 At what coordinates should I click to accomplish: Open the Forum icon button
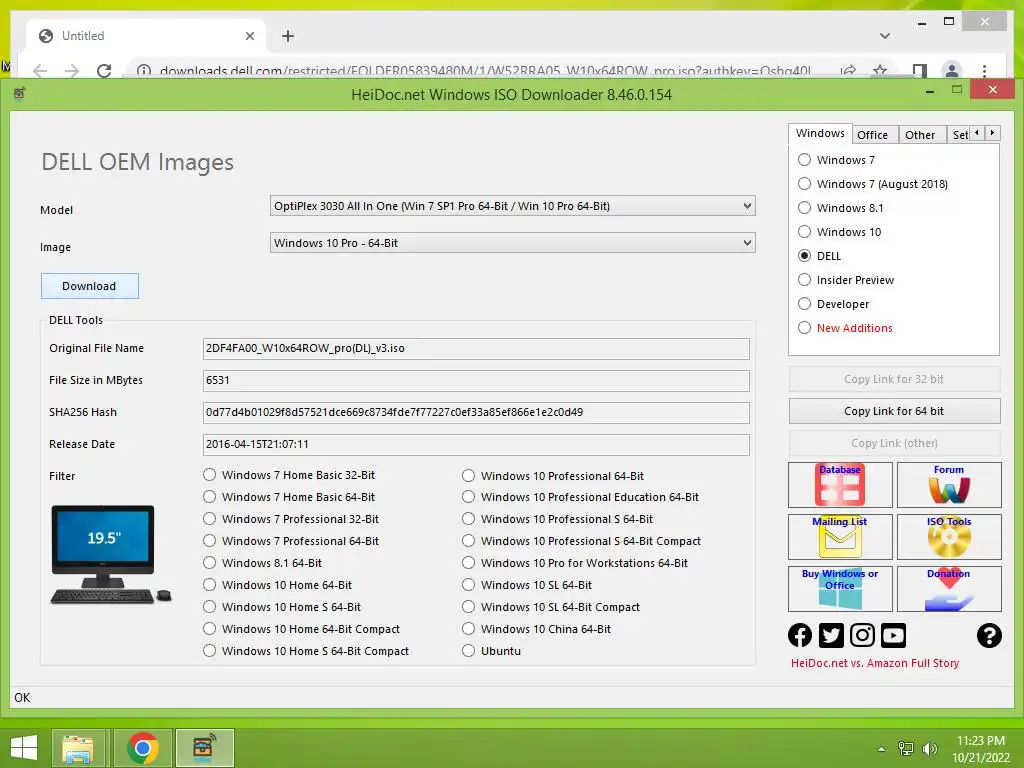coord(949,485)
